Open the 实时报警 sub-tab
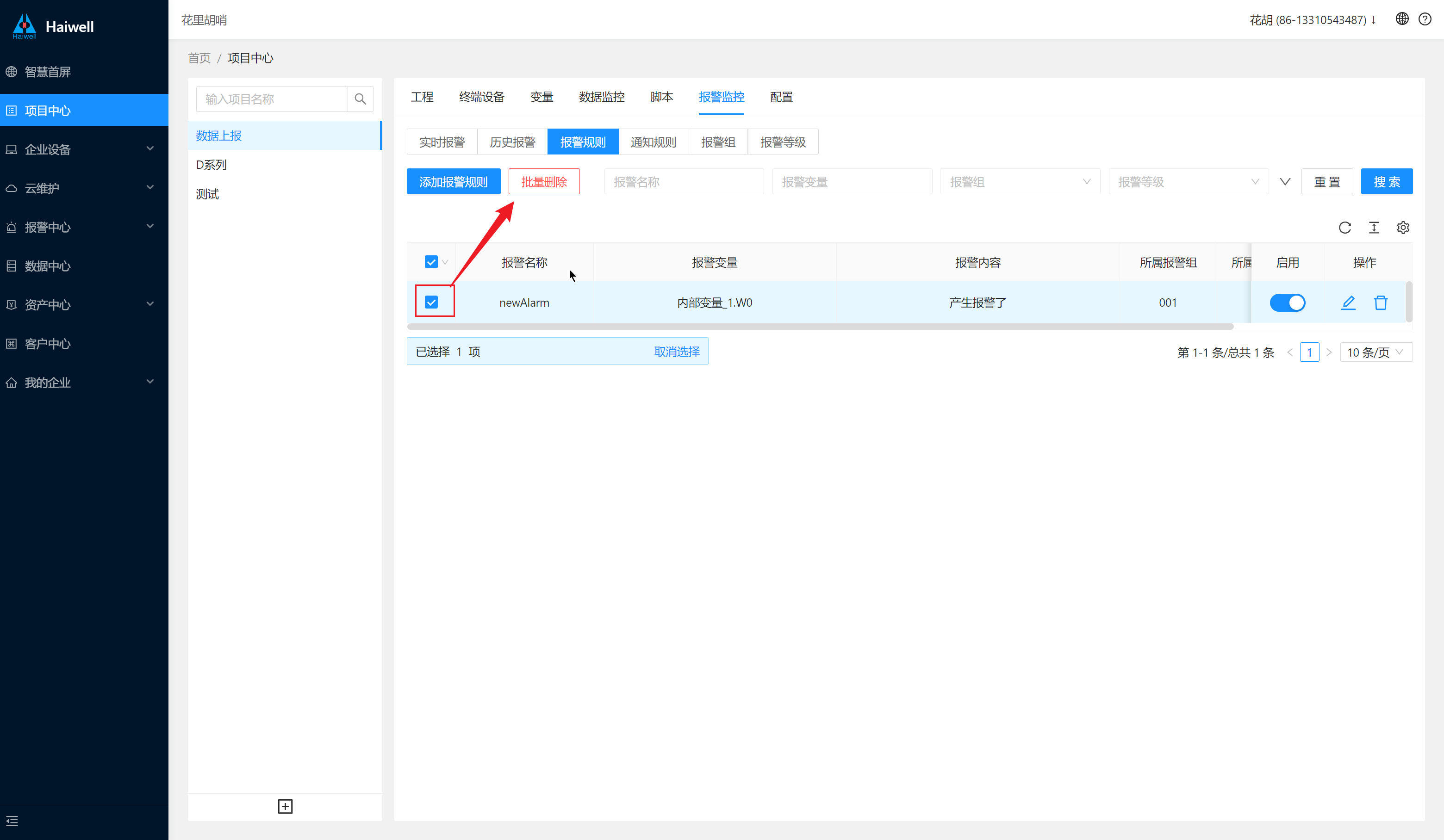 pyautogui.click(x=442, y=142)
